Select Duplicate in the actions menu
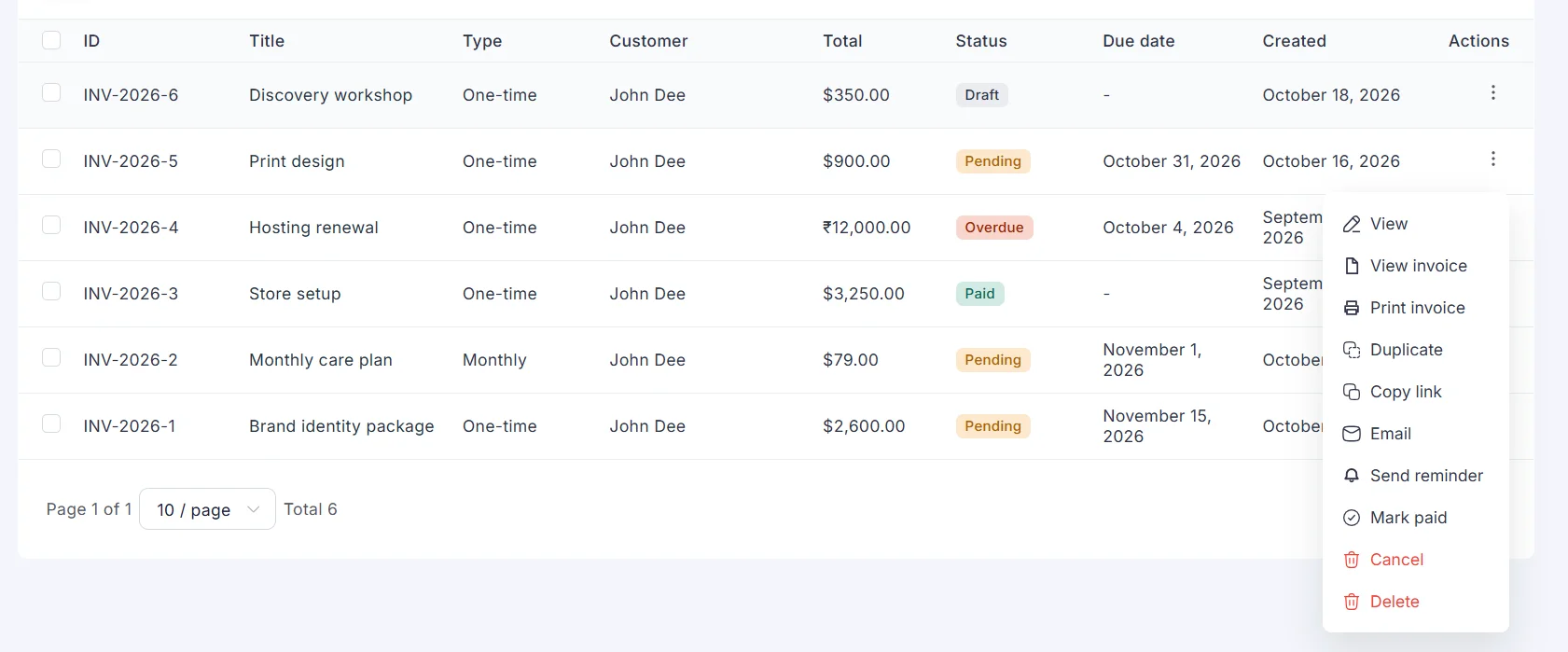1568x652 pixels. click(1416, 350)
